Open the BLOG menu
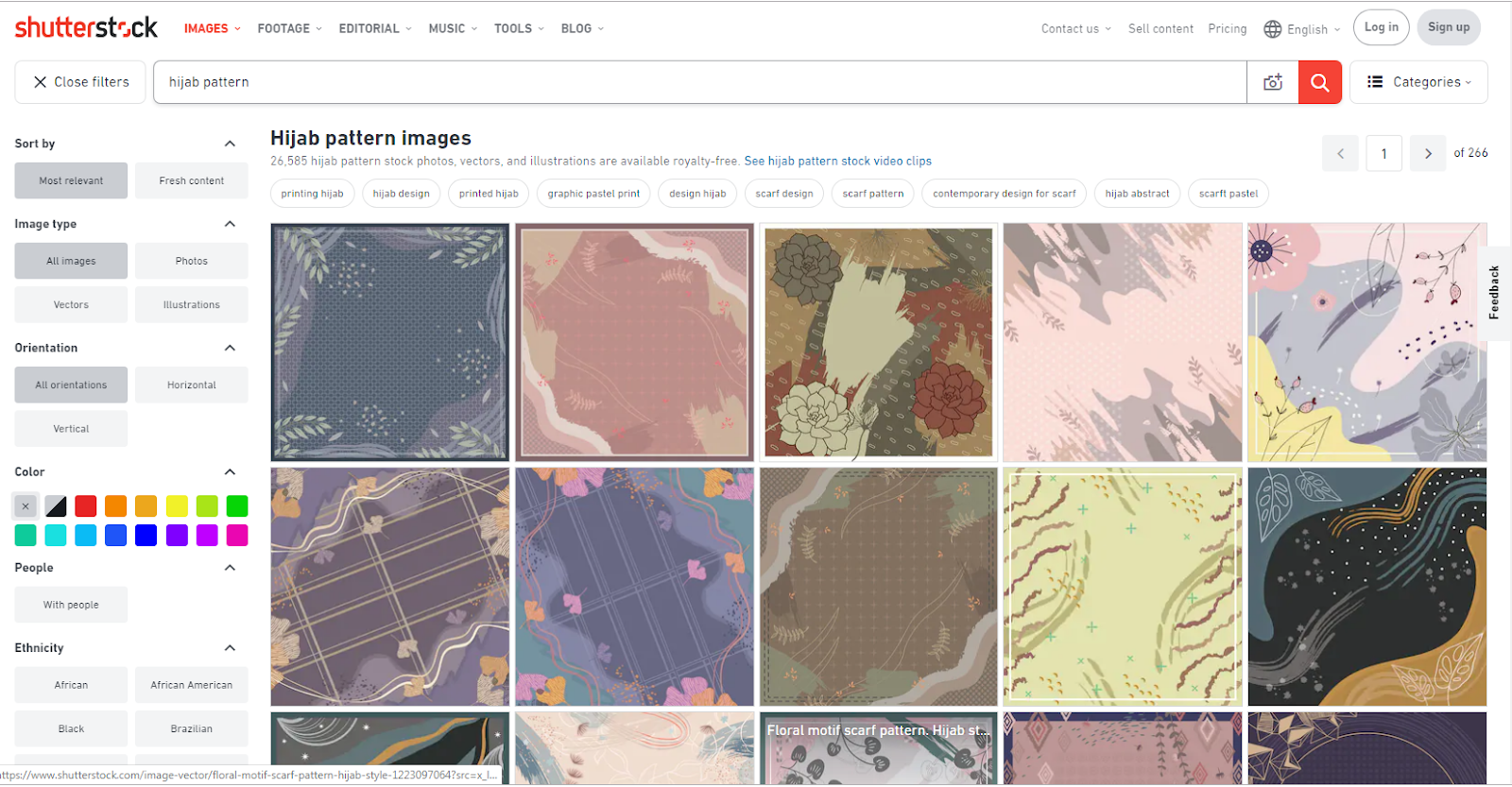The width and height of the screenshot is (1512, 787). tap(582, 28)
